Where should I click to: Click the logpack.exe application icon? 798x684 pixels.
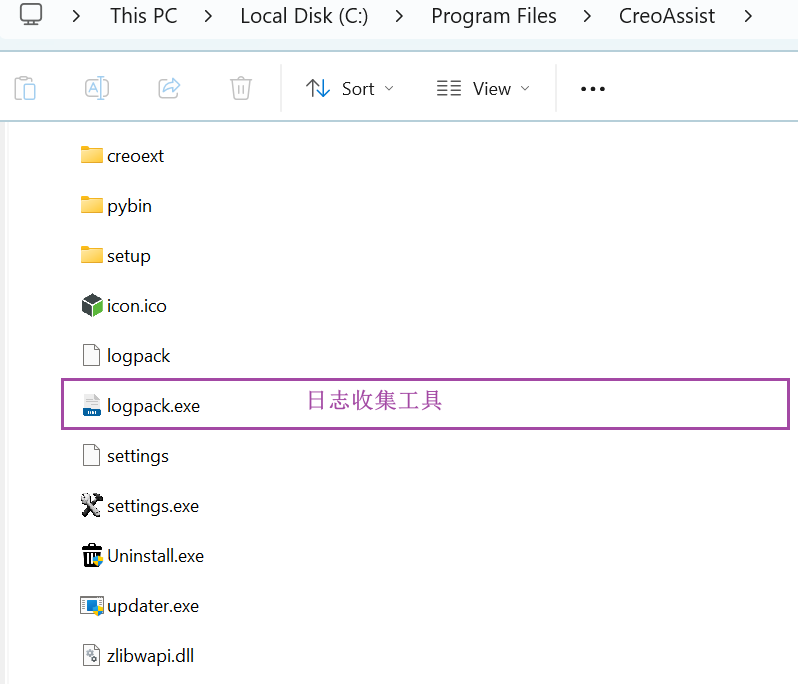point(92,406)
